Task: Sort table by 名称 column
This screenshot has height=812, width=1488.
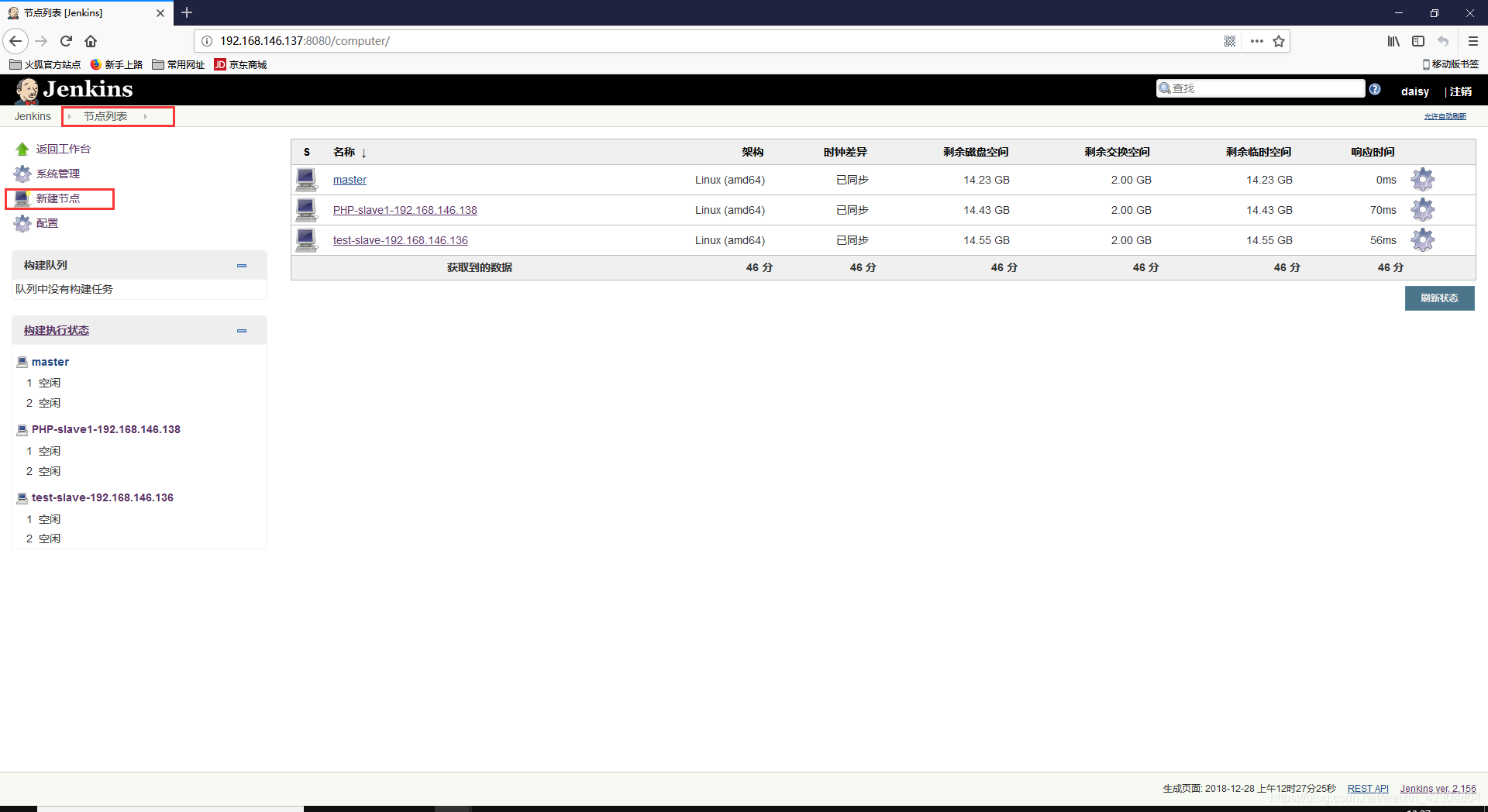Action: pos(344,152)
